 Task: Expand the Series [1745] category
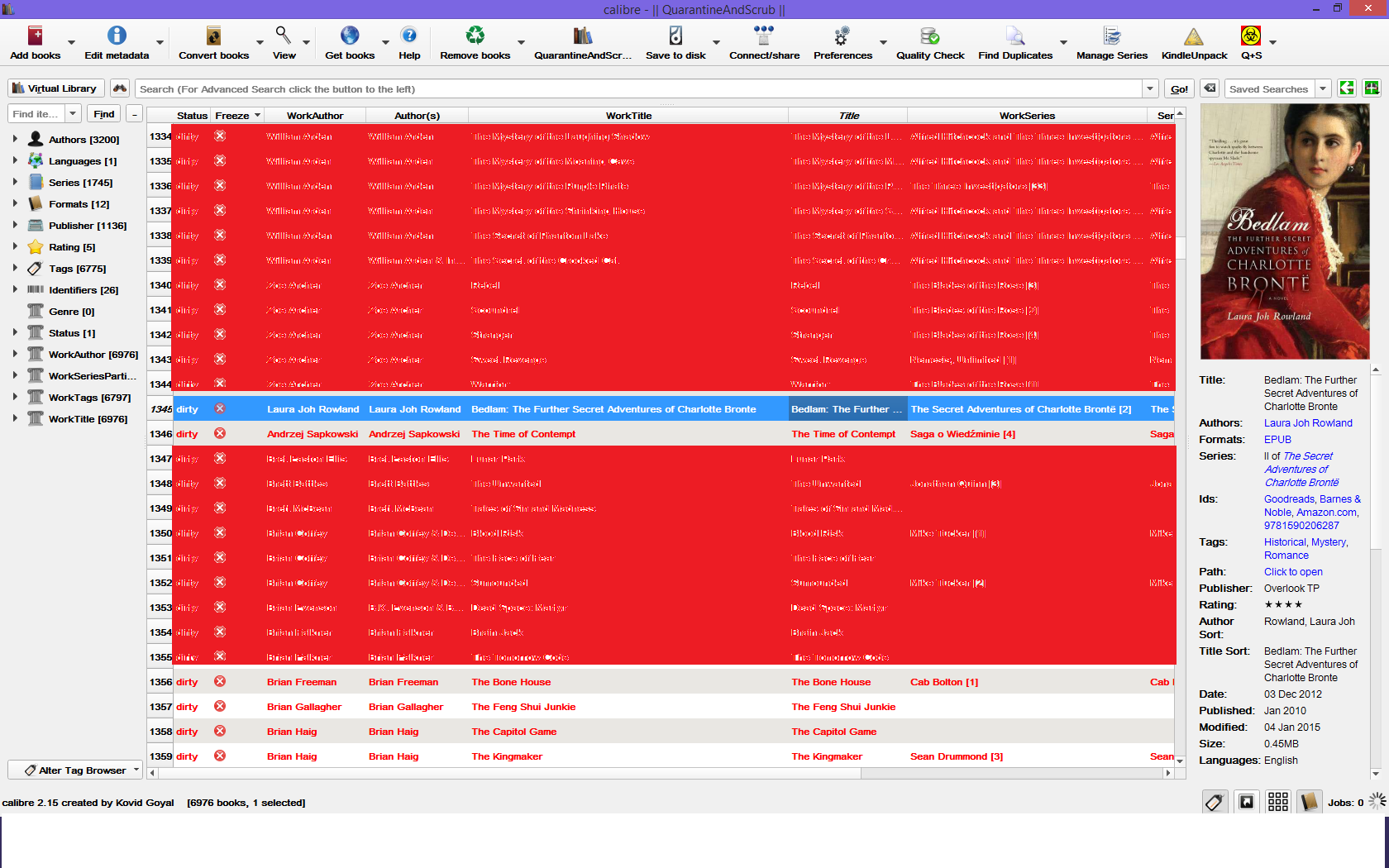click(x=15, y=182)
